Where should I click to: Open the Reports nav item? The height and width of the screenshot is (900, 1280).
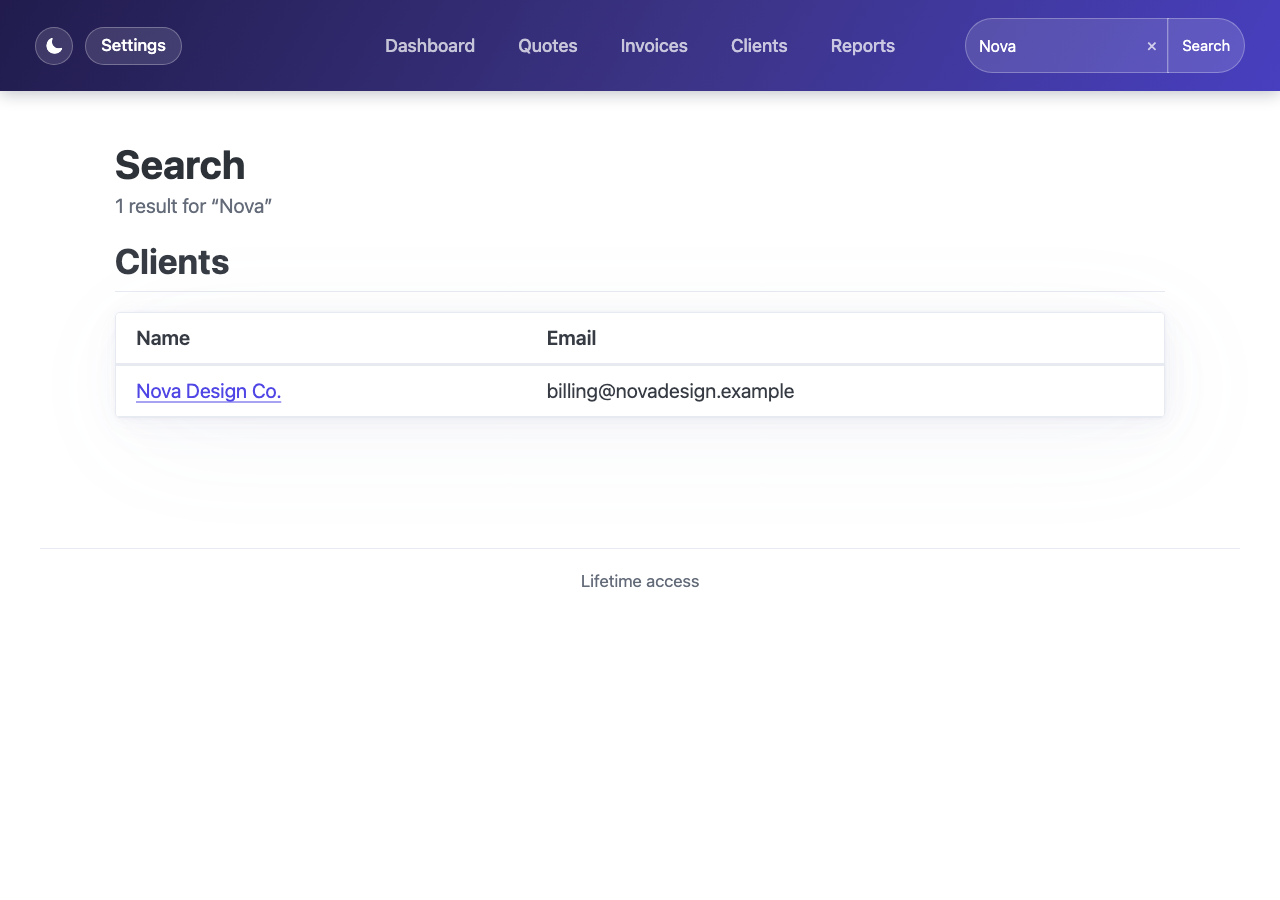coord(863,46)
